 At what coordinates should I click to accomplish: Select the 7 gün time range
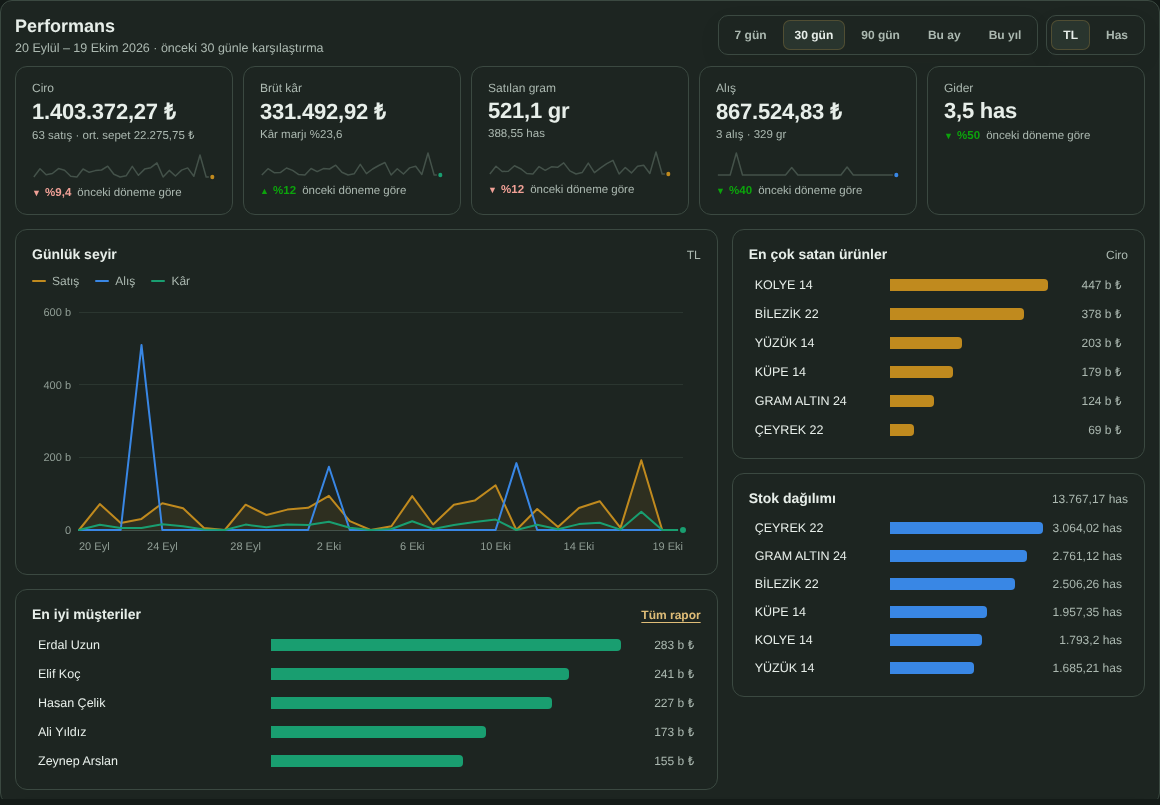[x=749, y=35]
